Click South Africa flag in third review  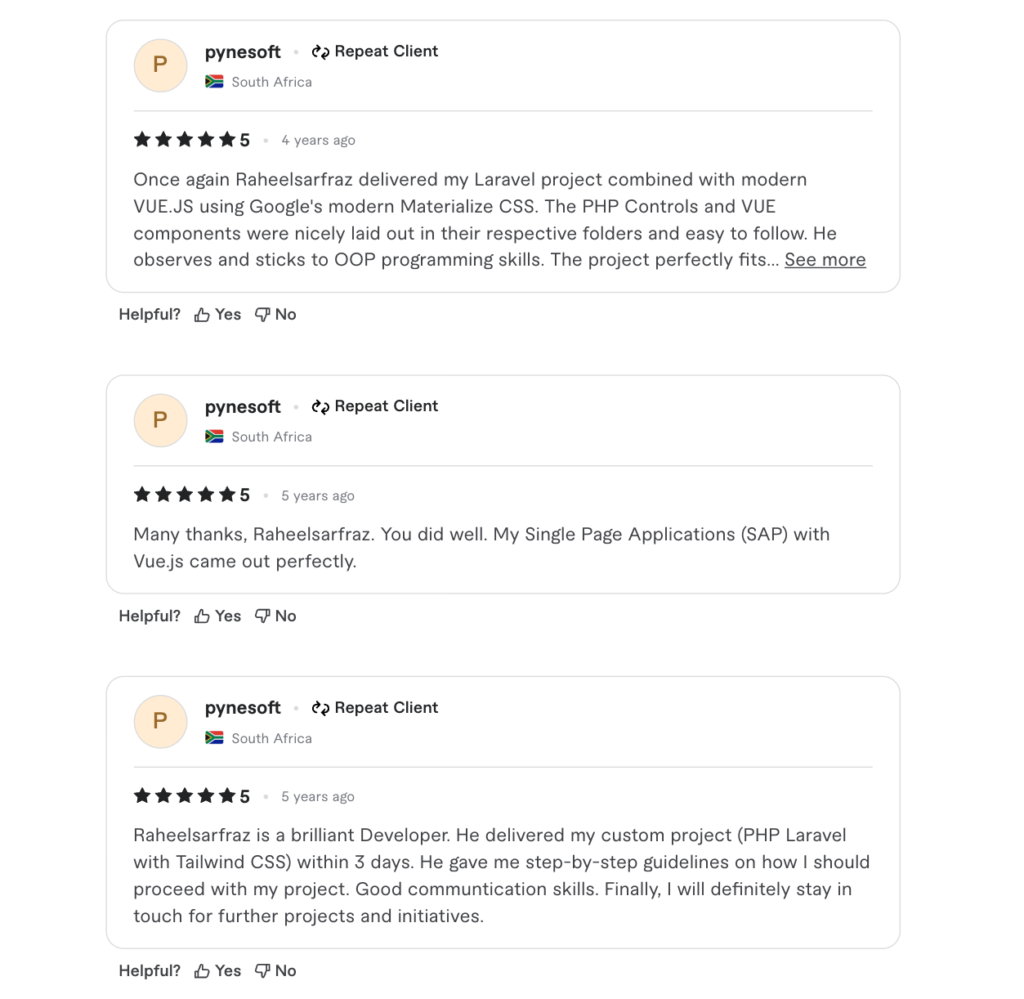click(214, 738)
